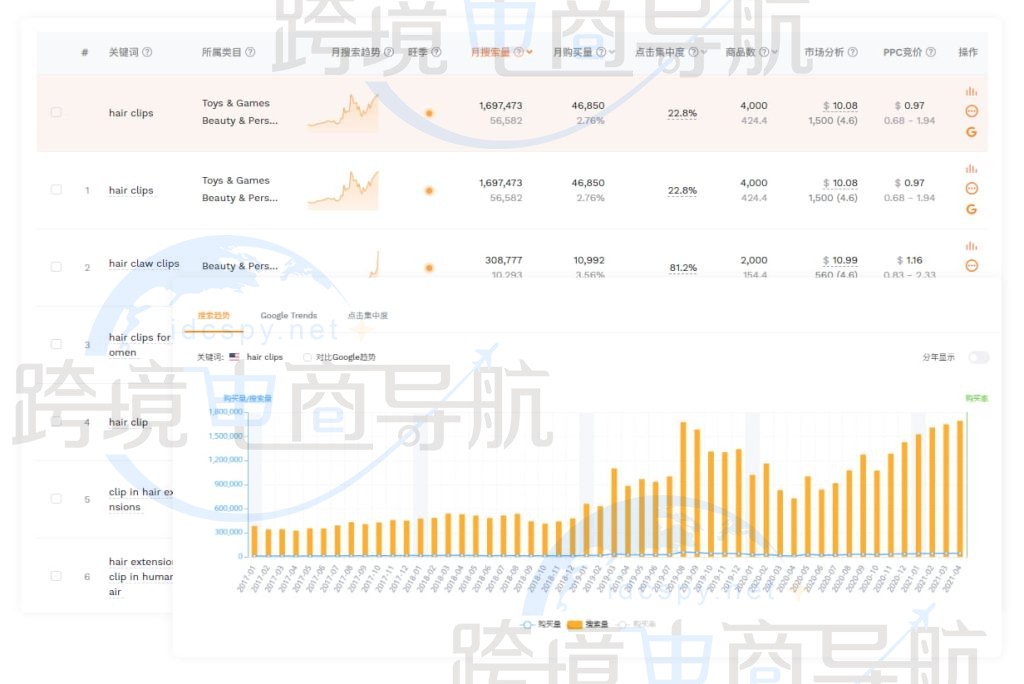Open the more-options icon in highlighted row

pyautogui.click(x=971, y=111)
